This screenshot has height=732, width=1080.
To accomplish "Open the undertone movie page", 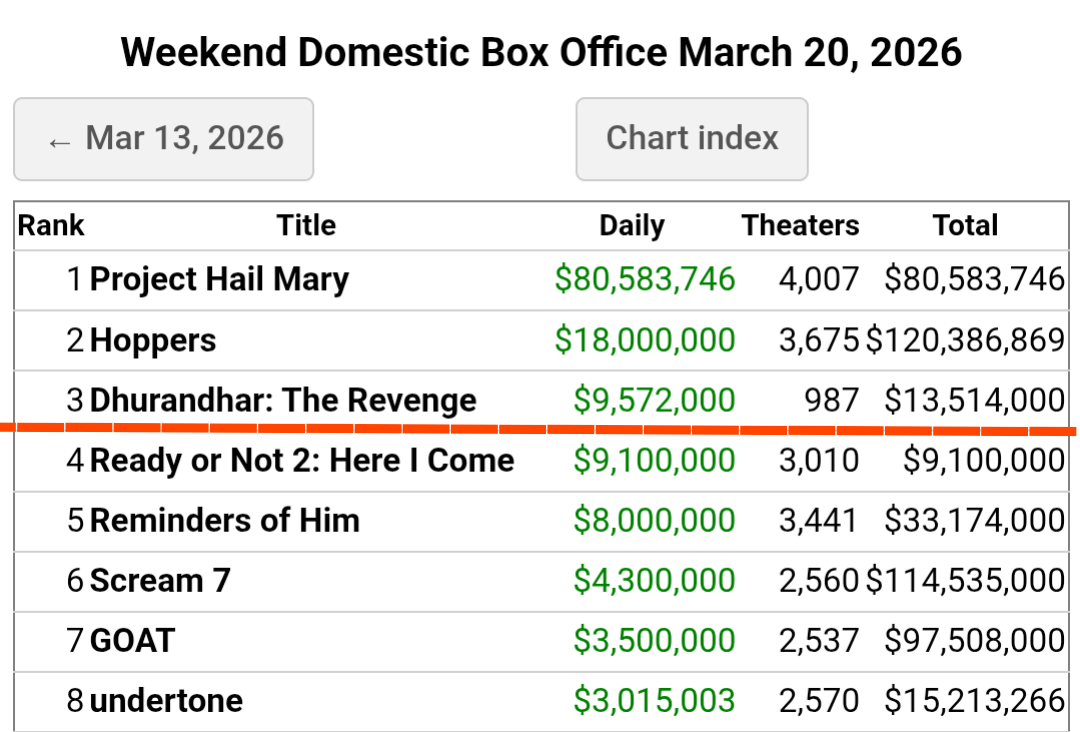I will point(166,700).
